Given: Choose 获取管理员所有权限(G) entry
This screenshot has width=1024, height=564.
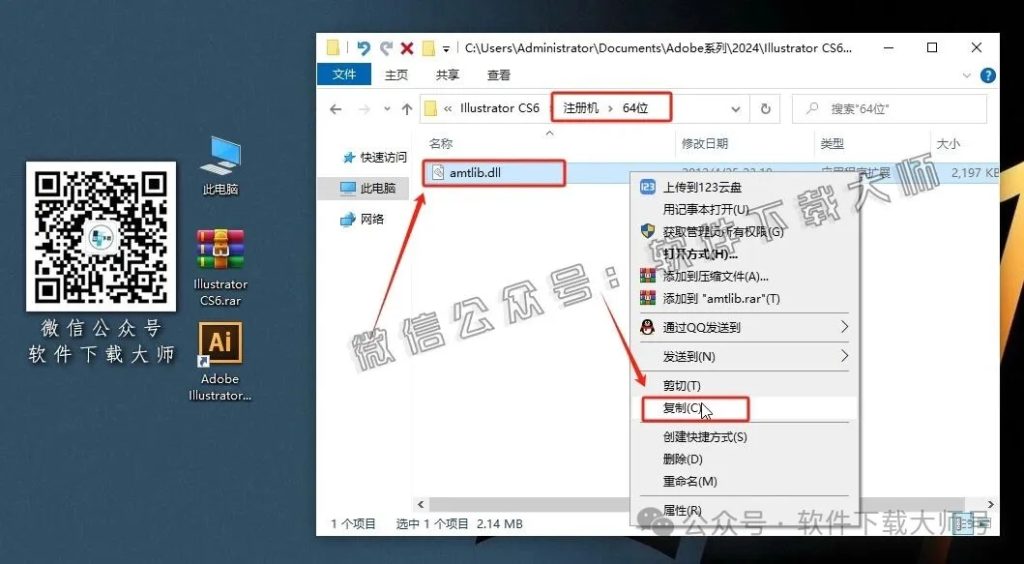Looking at the screenshot, I should coord(723,232).
